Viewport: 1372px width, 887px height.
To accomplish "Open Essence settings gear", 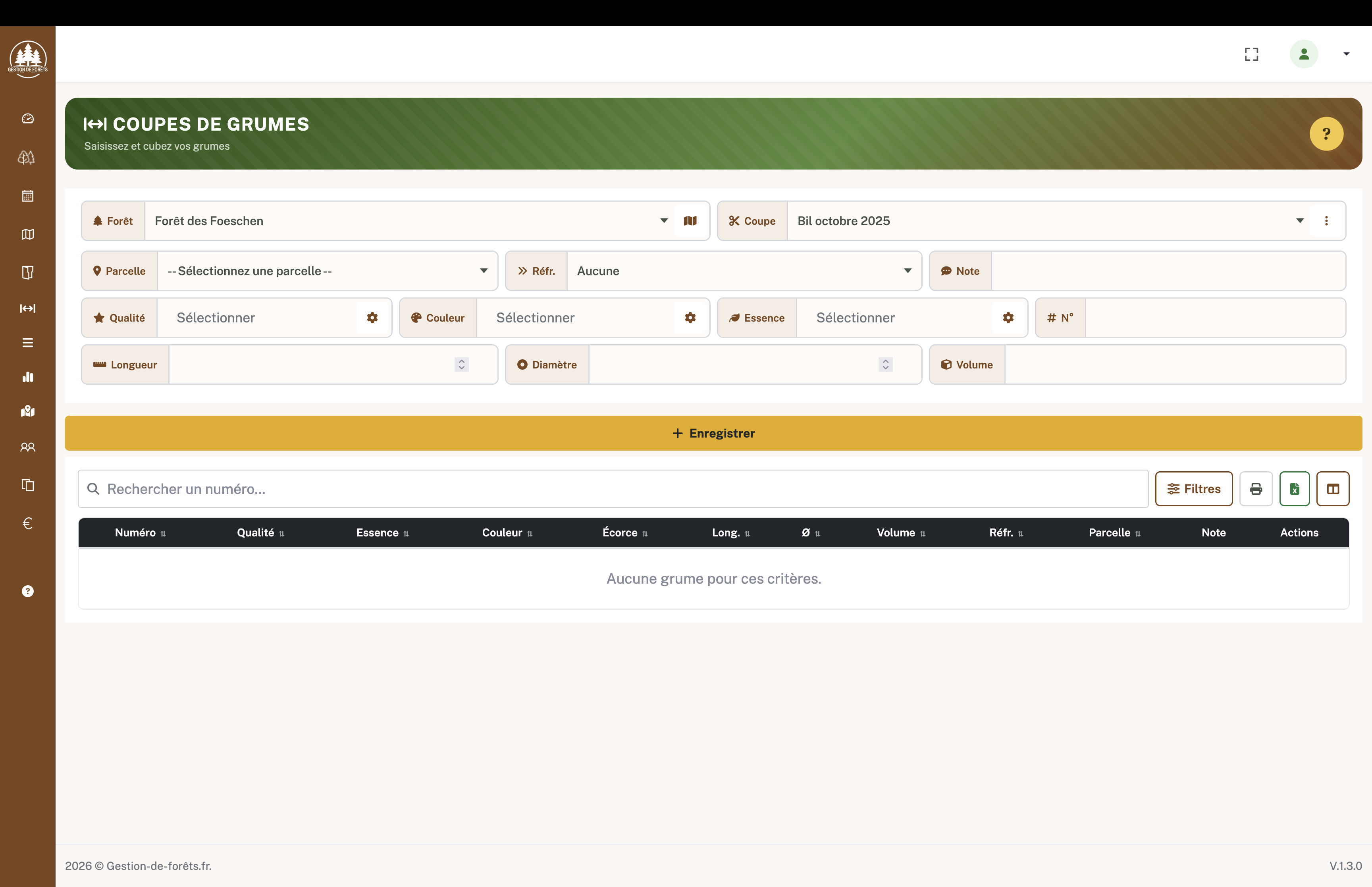I will click(1008, 318).
